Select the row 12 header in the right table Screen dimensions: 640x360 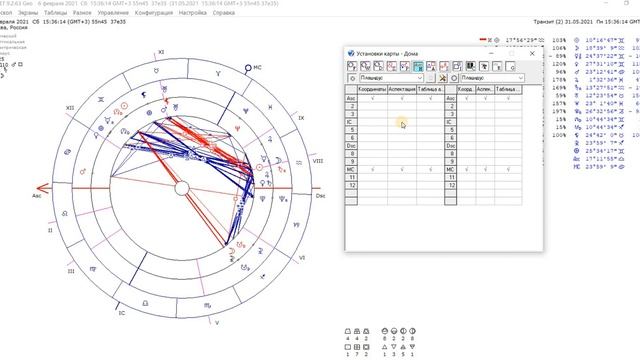(451, 185)
